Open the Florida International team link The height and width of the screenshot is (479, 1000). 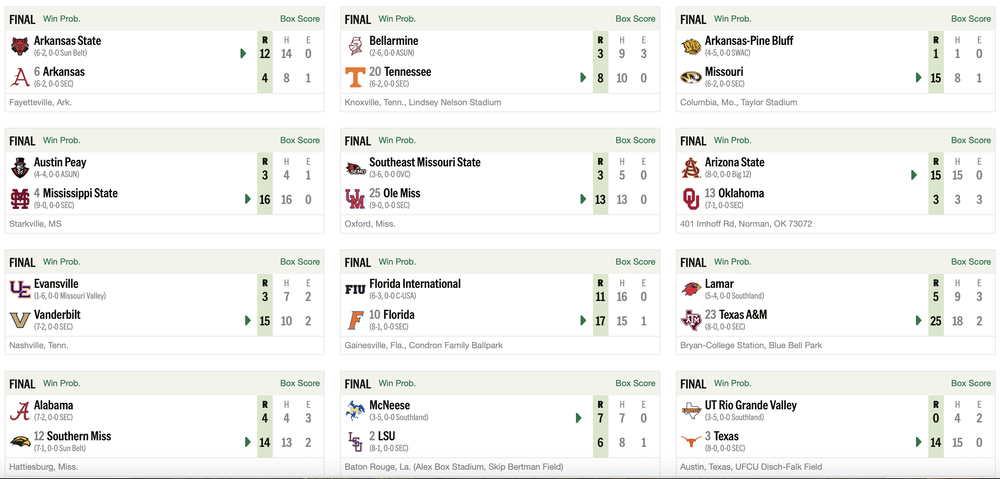click(x=415, y=284)
